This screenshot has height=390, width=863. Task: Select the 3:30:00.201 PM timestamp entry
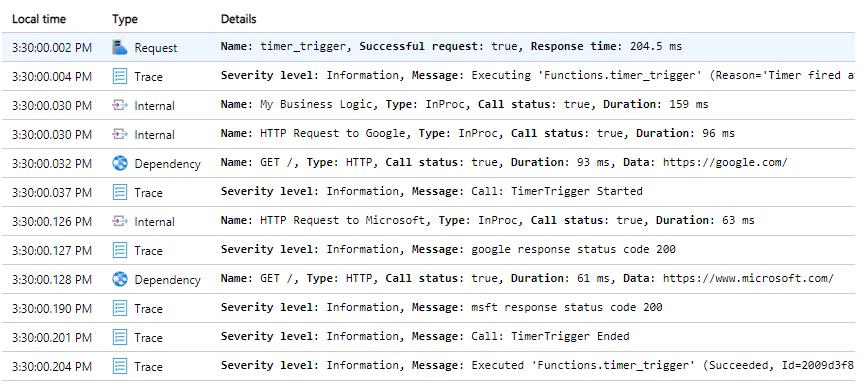(52, 338)
